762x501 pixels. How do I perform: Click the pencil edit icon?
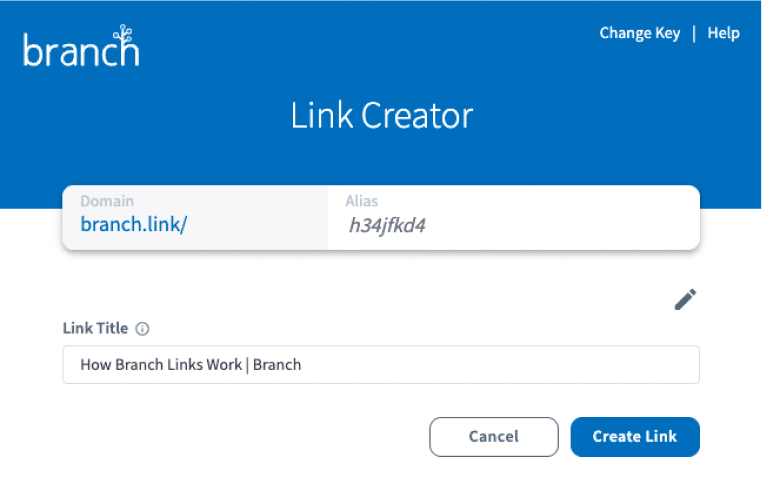click(685, 299)
